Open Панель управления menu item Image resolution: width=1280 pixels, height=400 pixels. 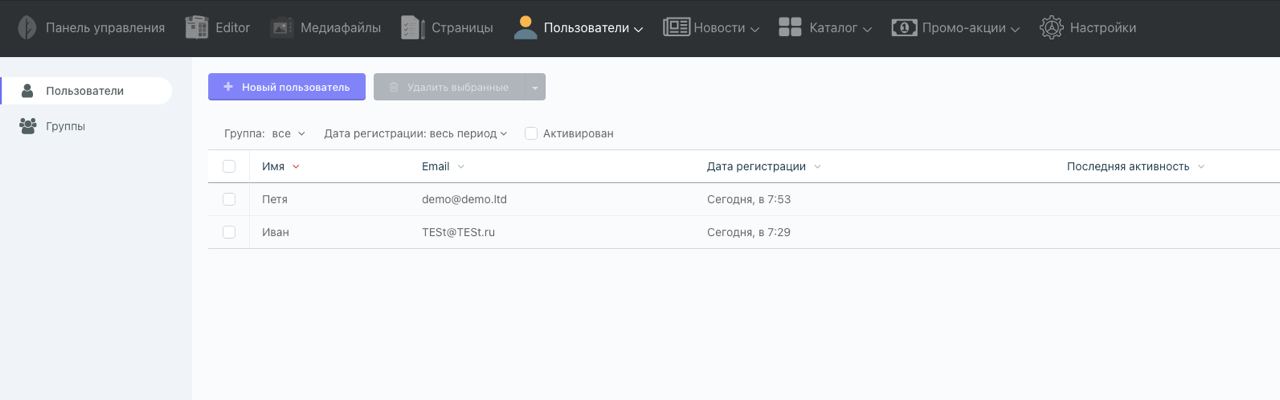pos(105,28)
